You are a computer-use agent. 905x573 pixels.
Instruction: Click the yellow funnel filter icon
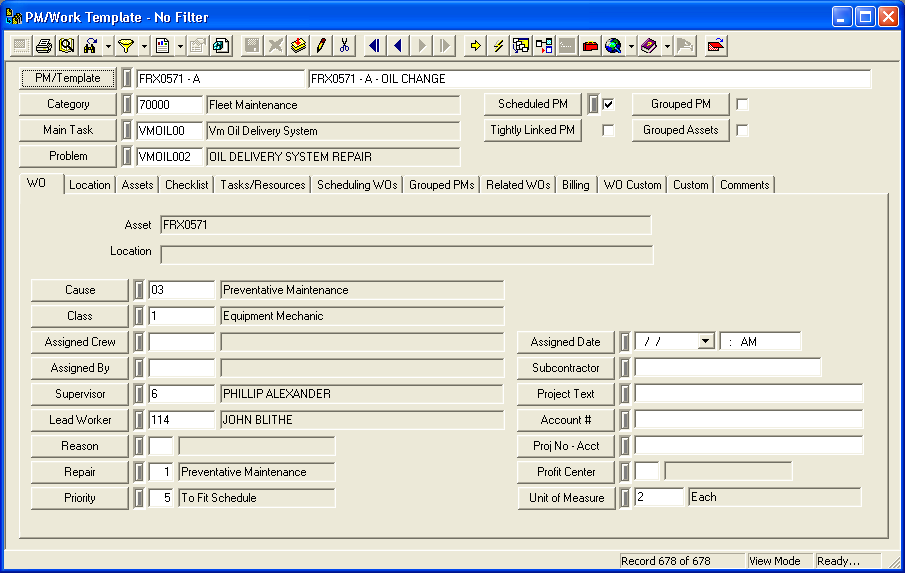pyautogui.click(x=126, y=46)
